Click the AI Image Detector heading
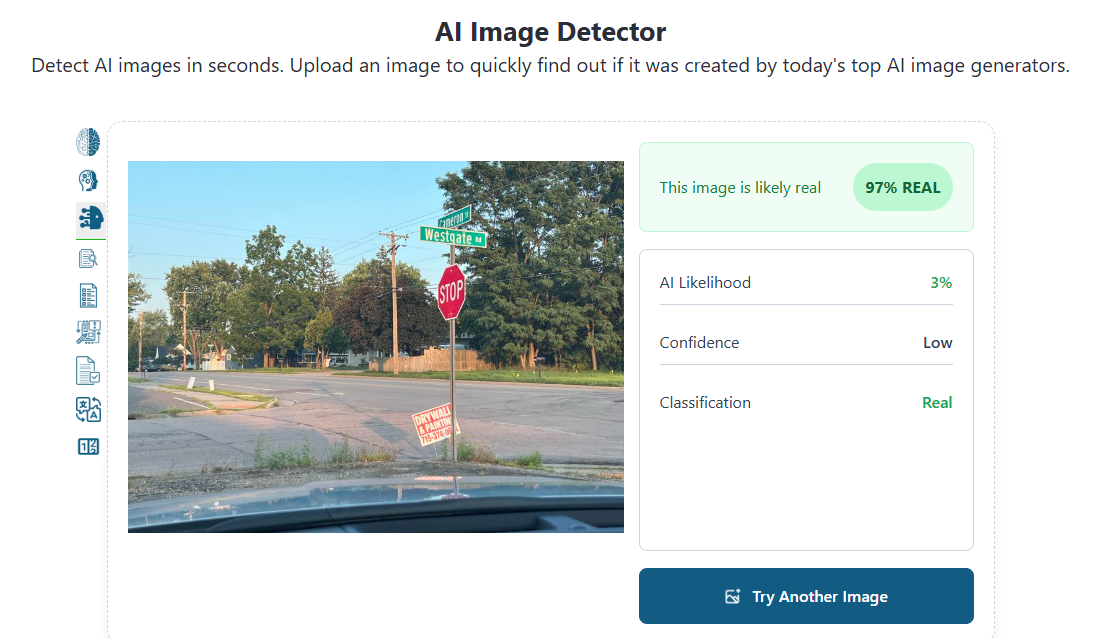The width and height of the screenshot is (1106, 639). point(550,32)
